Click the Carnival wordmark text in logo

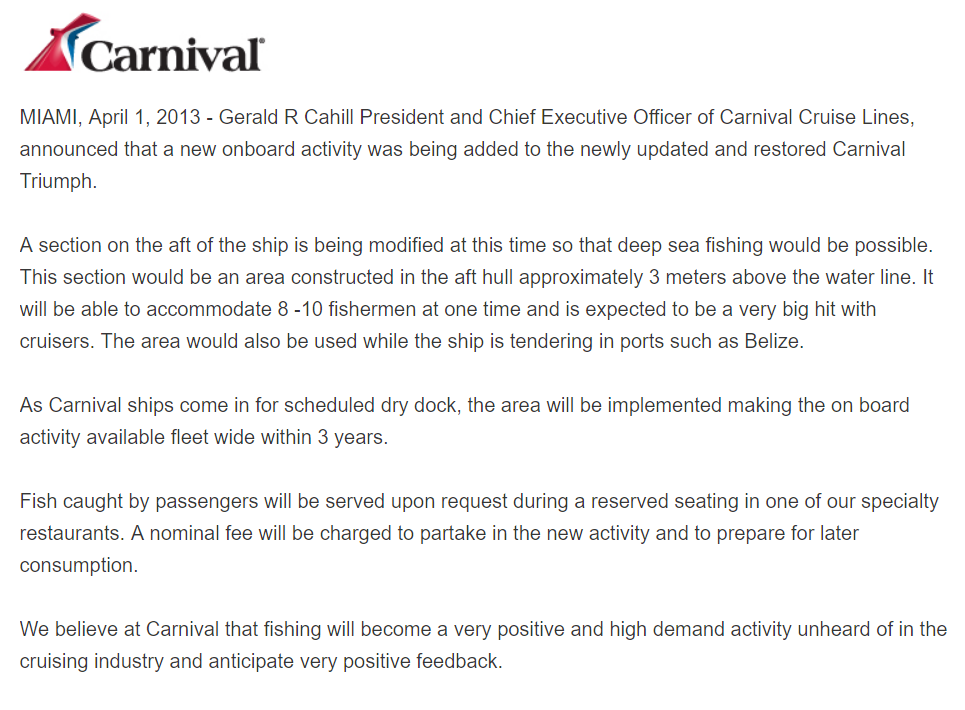click(x=172, y=54)
